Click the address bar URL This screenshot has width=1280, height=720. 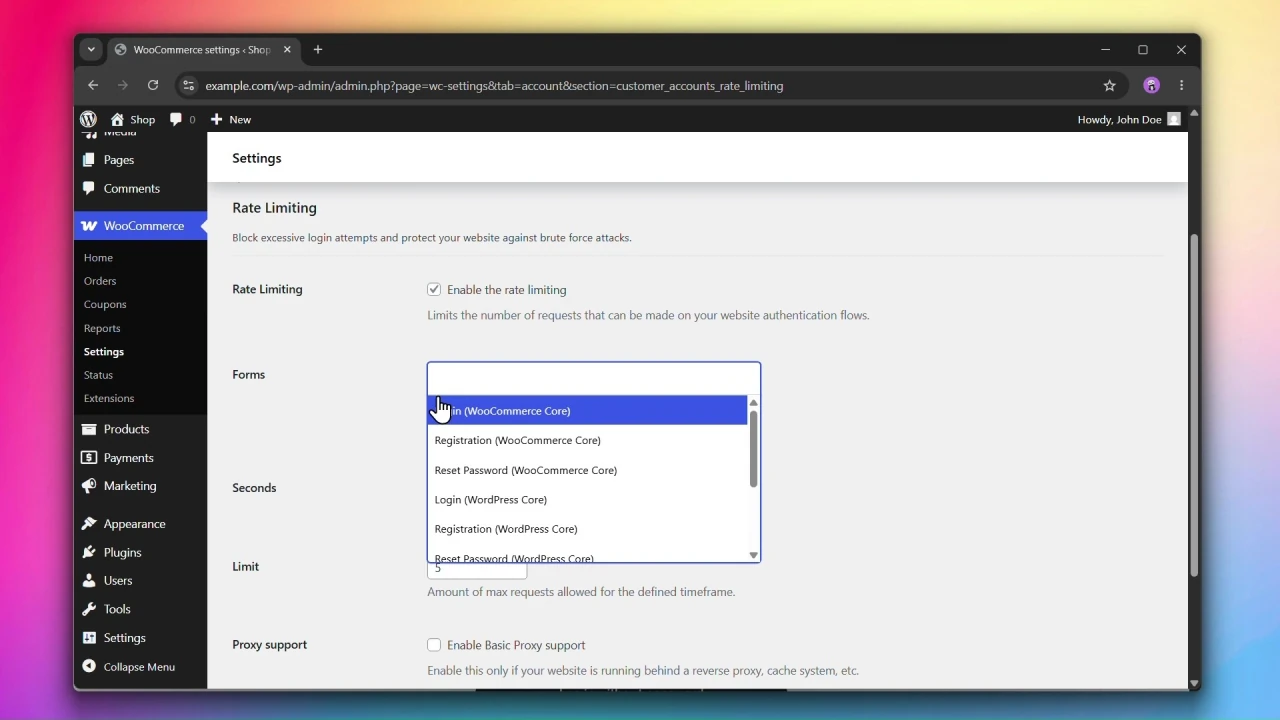495,87
